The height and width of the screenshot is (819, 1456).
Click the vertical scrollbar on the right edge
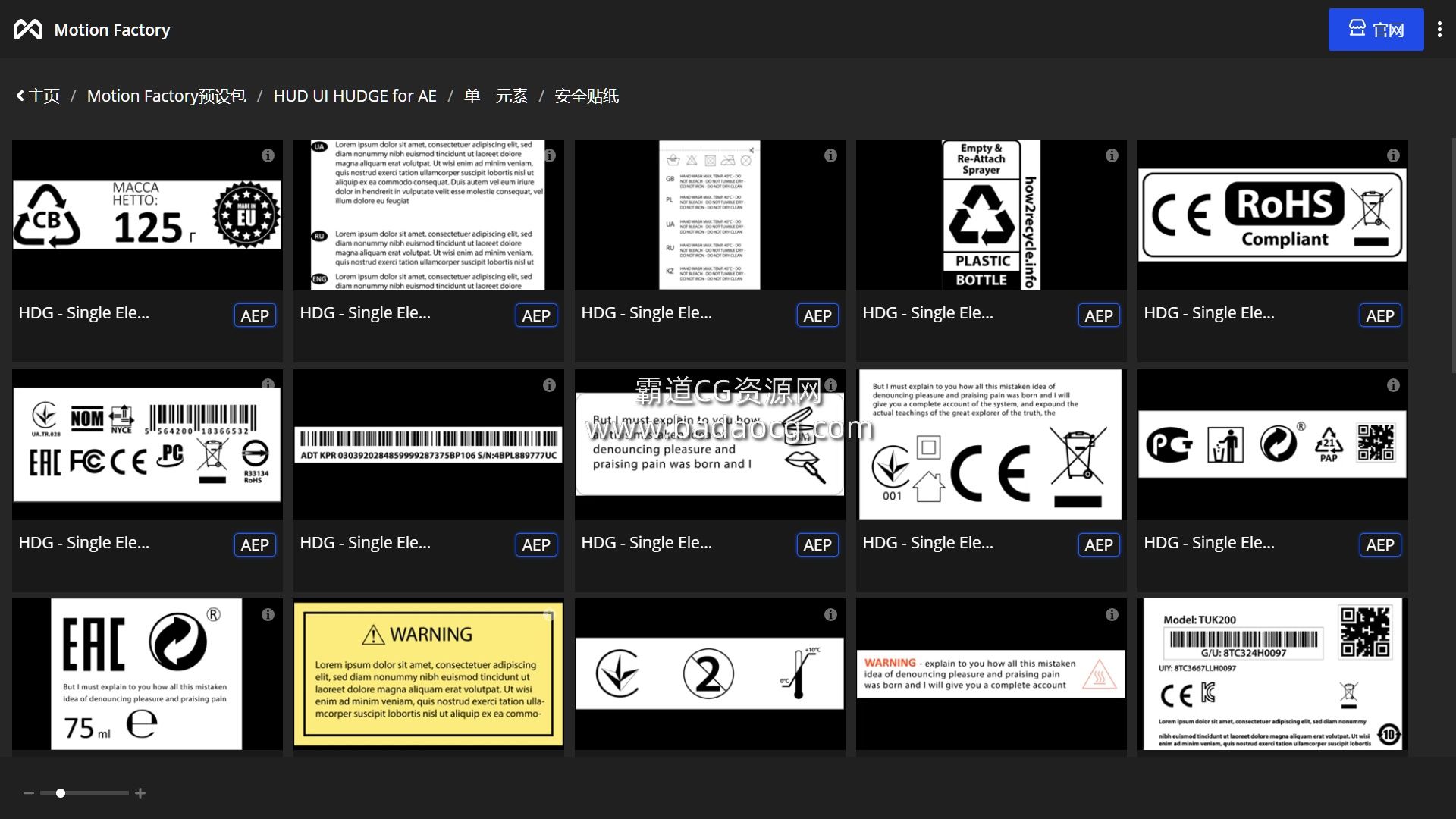click(1453, 255)
